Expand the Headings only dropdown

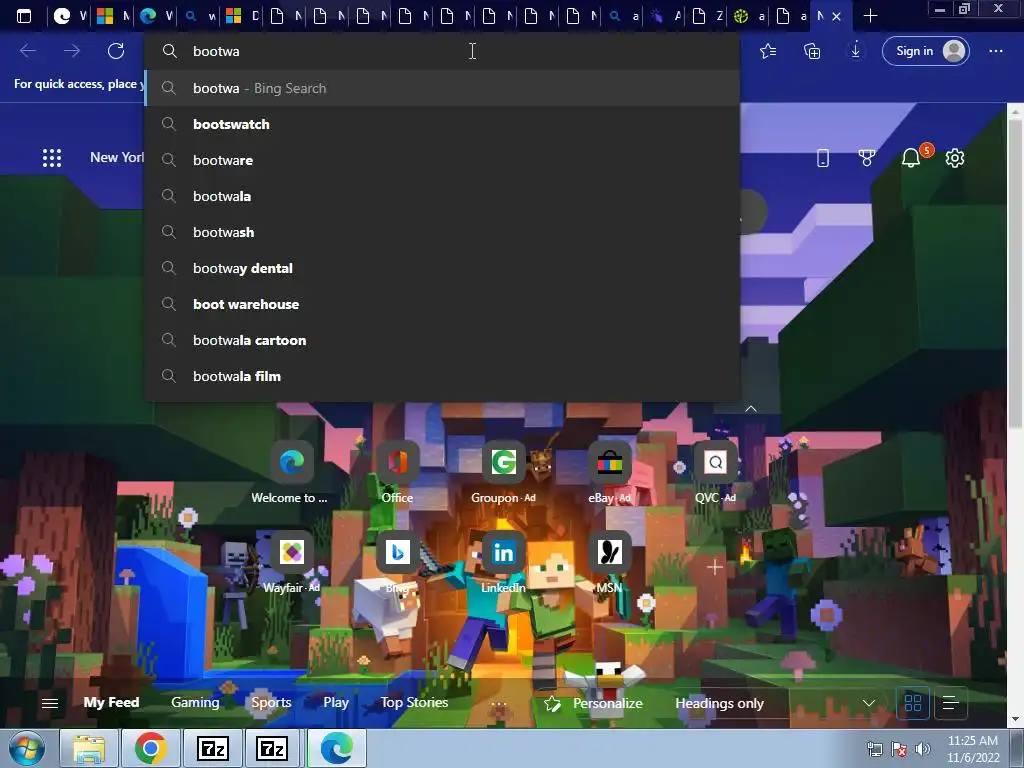click(x=775, y=703)
